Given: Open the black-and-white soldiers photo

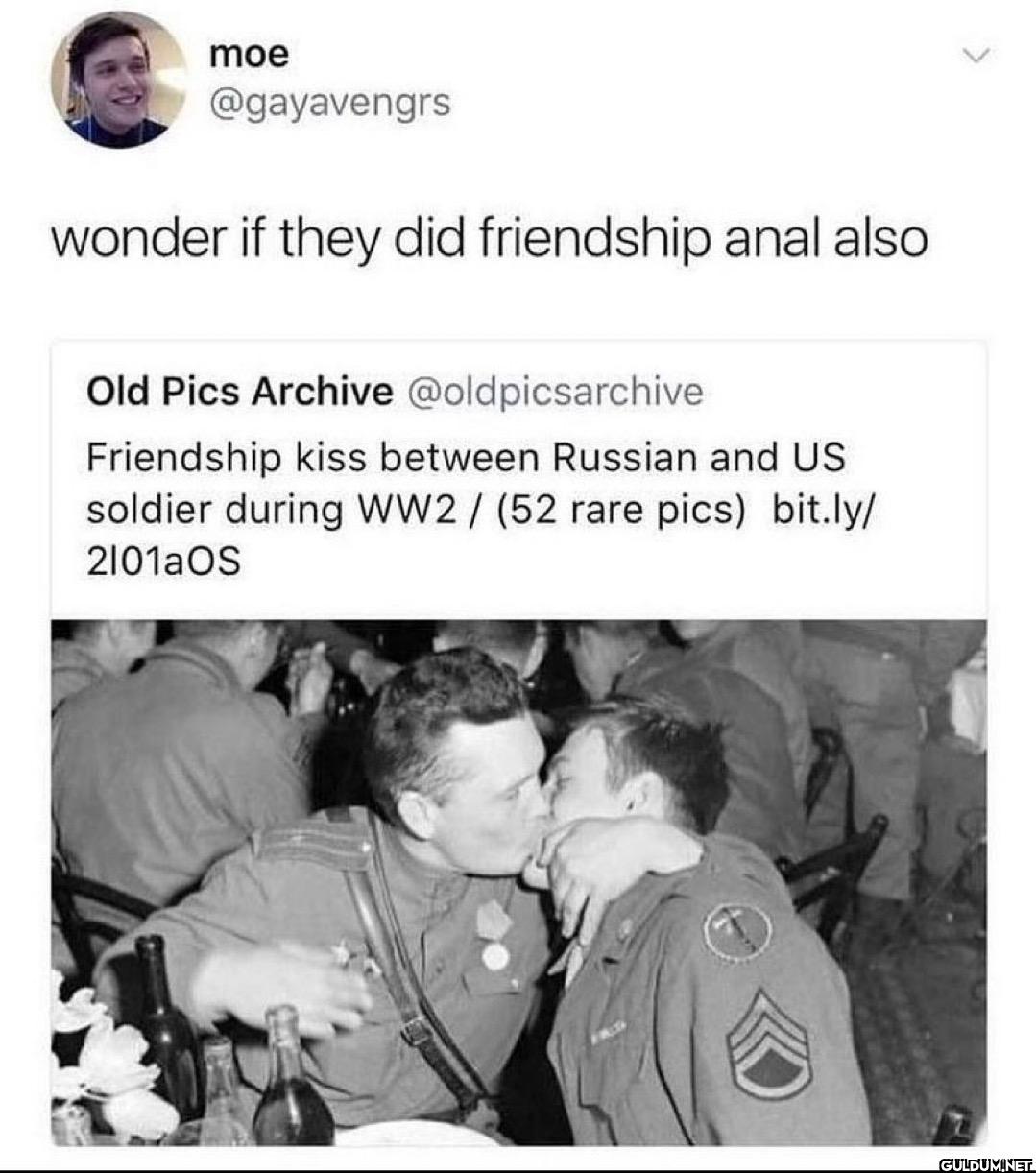Looking at the screenshot, I should pyautogui.click(x=518, y=882).
